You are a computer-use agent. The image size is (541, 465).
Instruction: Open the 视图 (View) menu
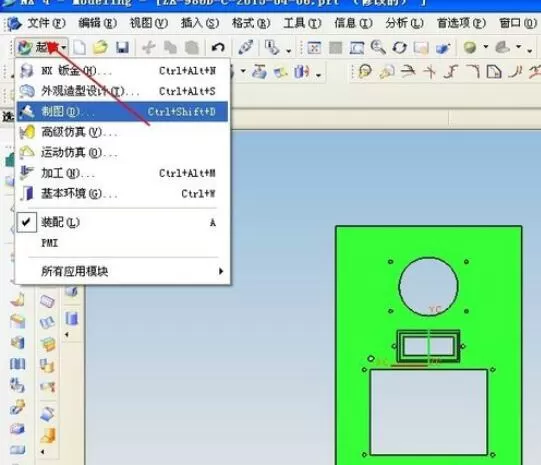coord(149,23)
